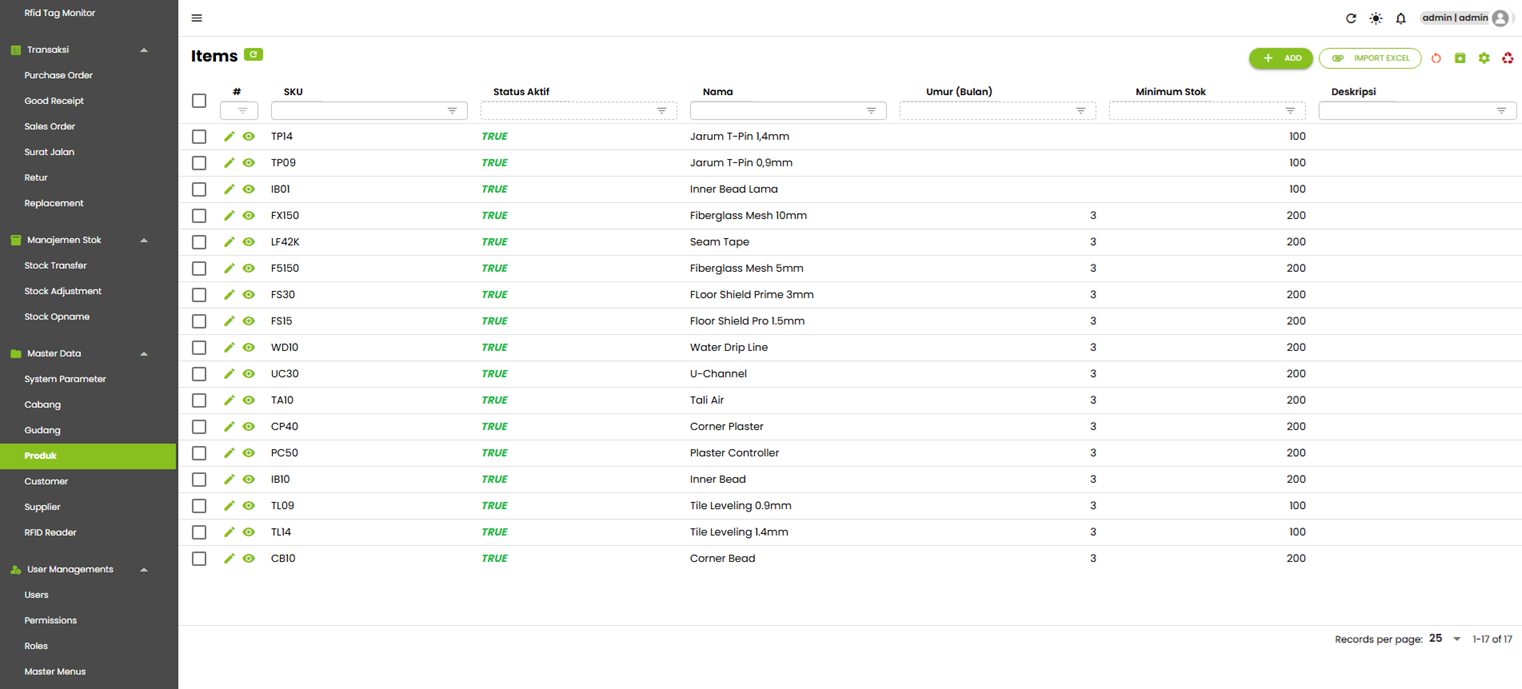Toggle the sun light/dark theme icon
Viewport: 1522px width, 689px height.
coord(1376,18)
